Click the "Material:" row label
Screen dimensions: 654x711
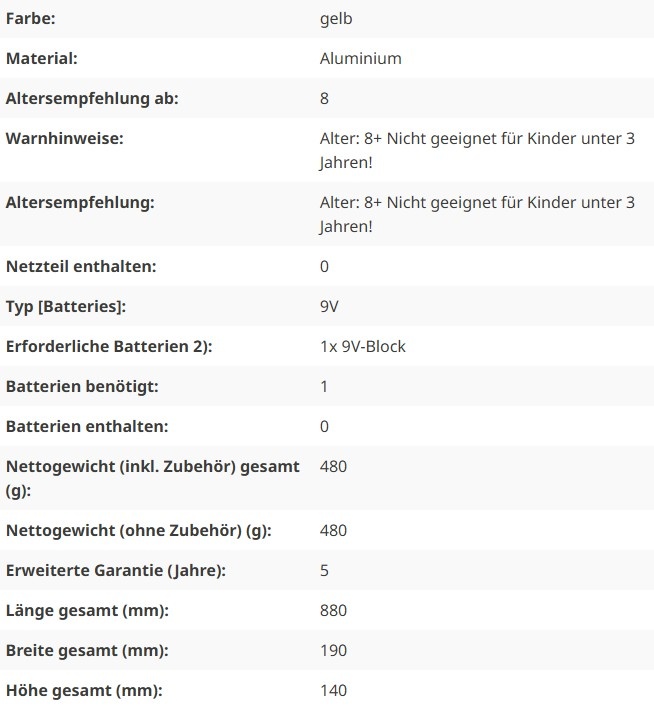(41, 58)
